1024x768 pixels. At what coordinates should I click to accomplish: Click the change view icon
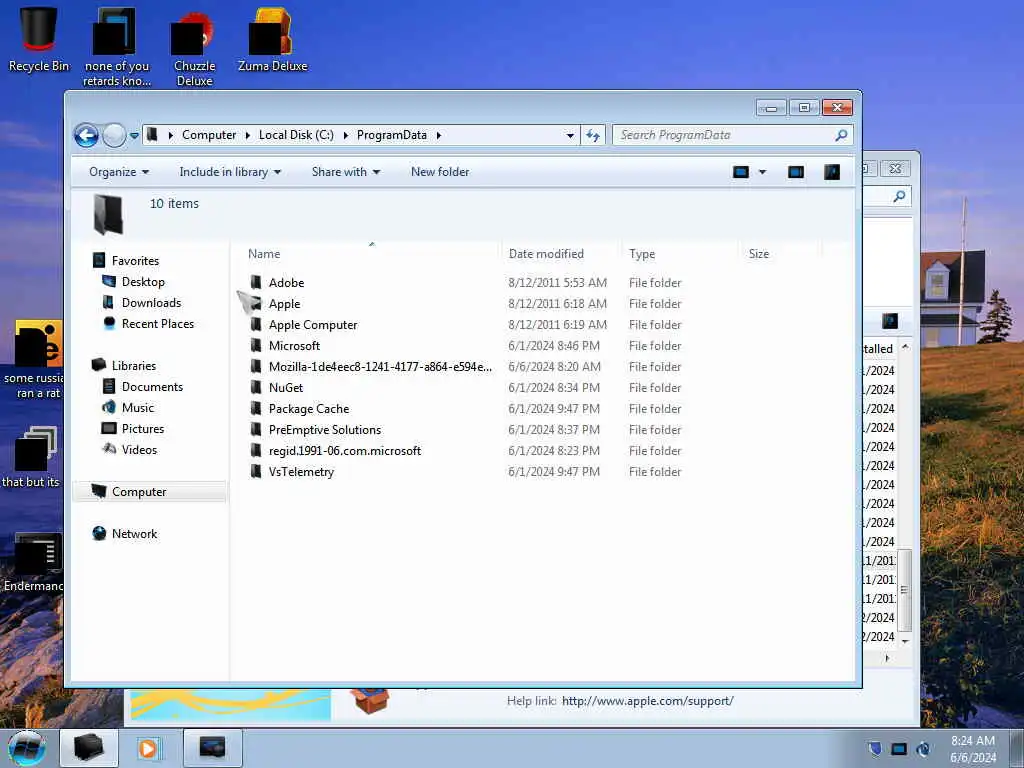pyautogui.click(x=741, y=172)
